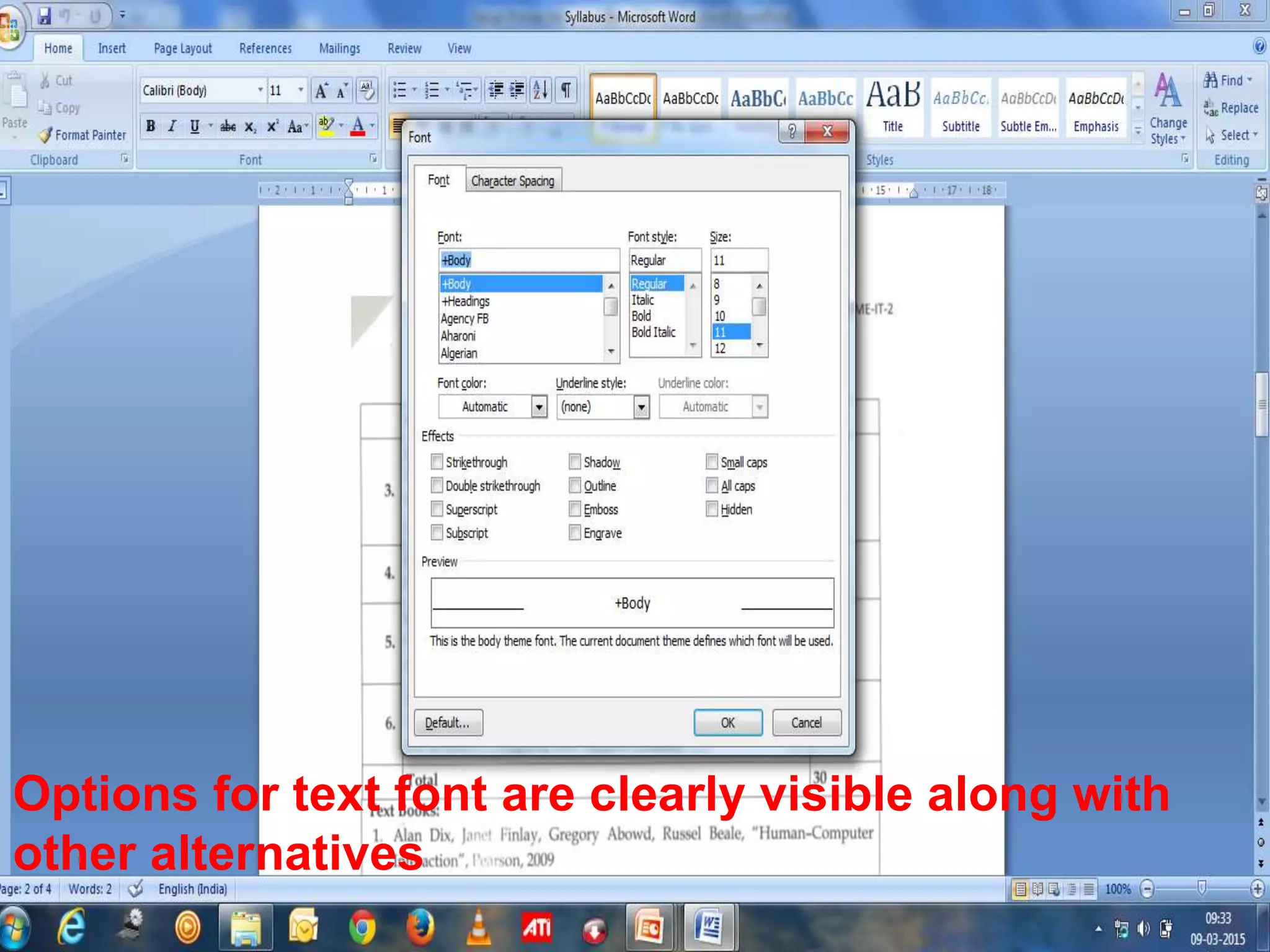
Task: Tick the Emboss checkbox
Action: (575, 509)
